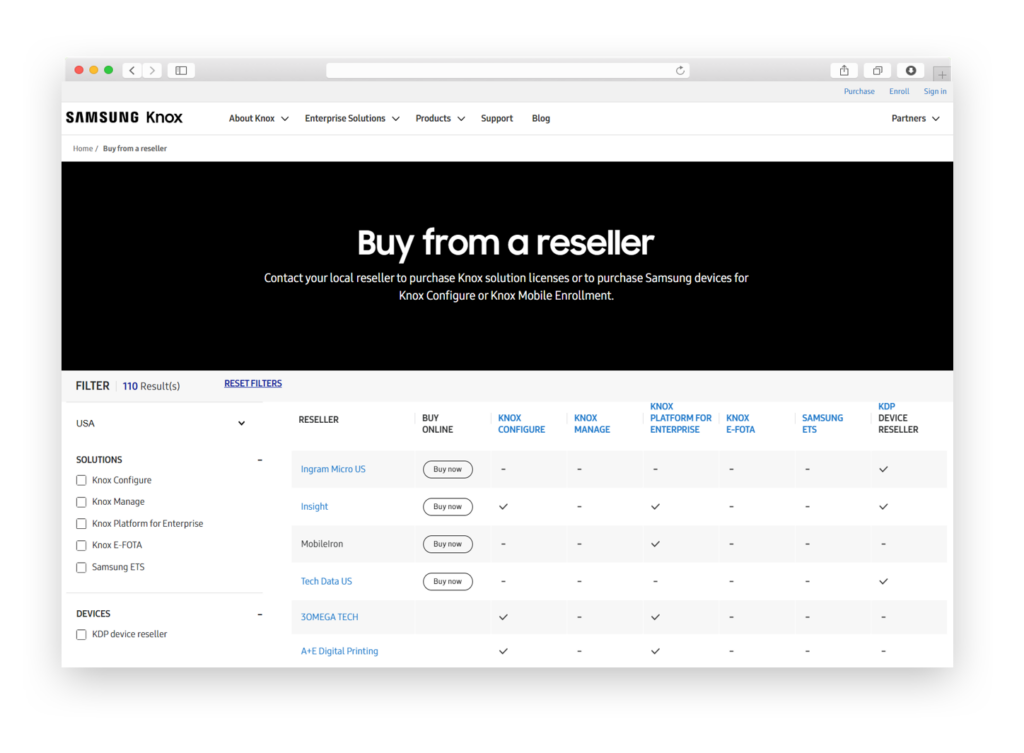Expand the Products menu

coord(440,118)
